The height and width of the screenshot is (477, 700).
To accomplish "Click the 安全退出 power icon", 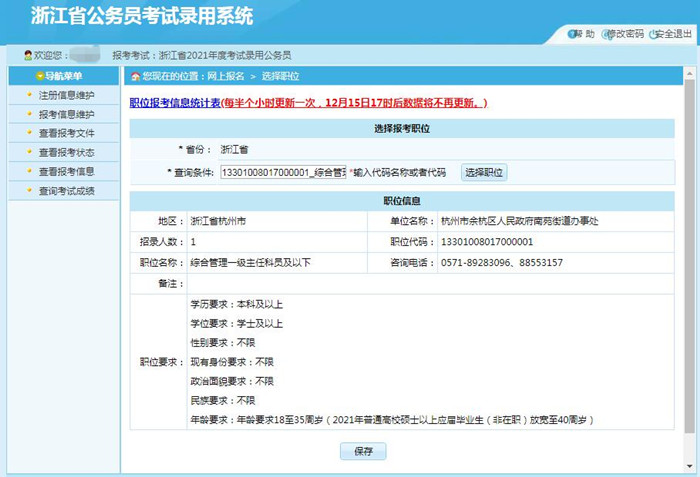I will (x=653, y=34).
